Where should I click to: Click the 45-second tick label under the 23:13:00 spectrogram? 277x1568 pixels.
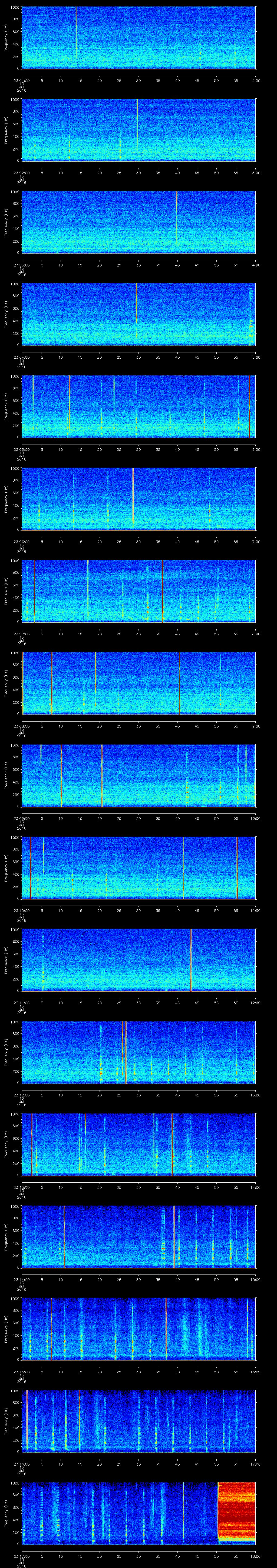[197, 1187]
